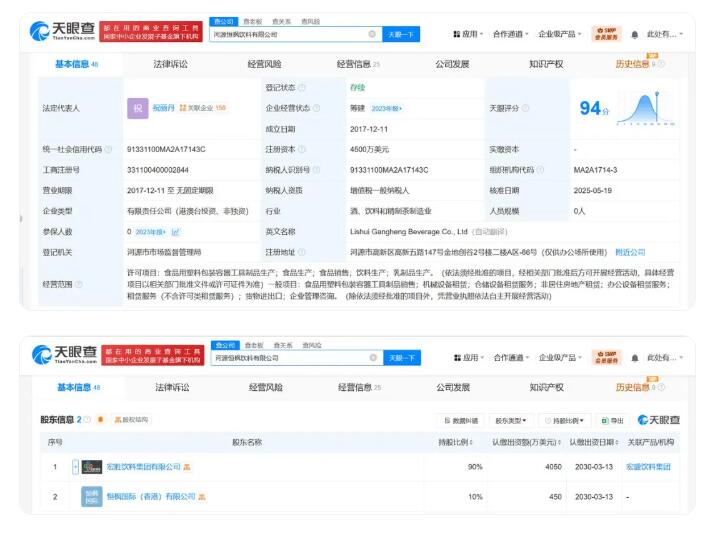Image resolution: width=708 pixels, height=534 pixels.
Task: Clear the search box in the upper header
Action: (x=372, y=34)
